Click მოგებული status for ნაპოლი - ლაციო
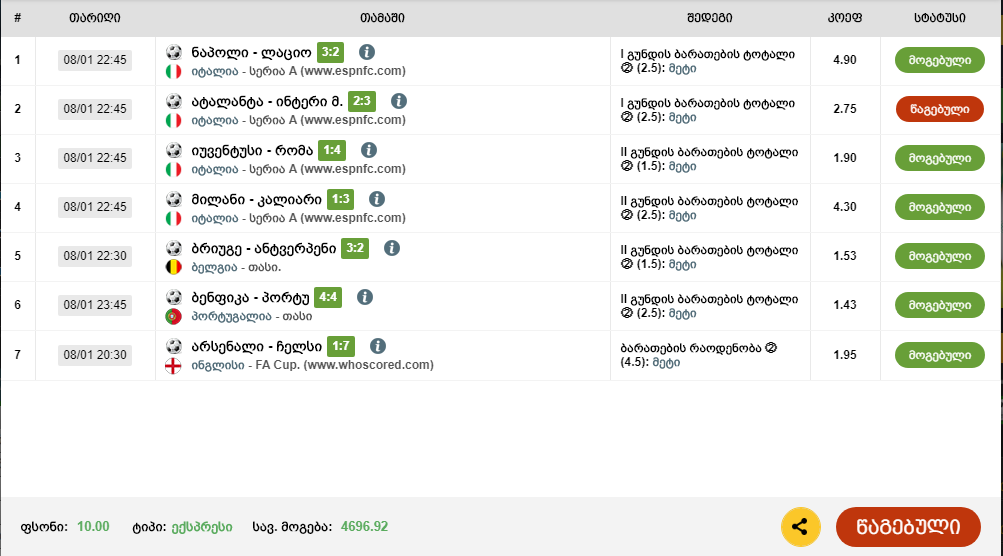The image size is (1003, 556). click(939, 60)
